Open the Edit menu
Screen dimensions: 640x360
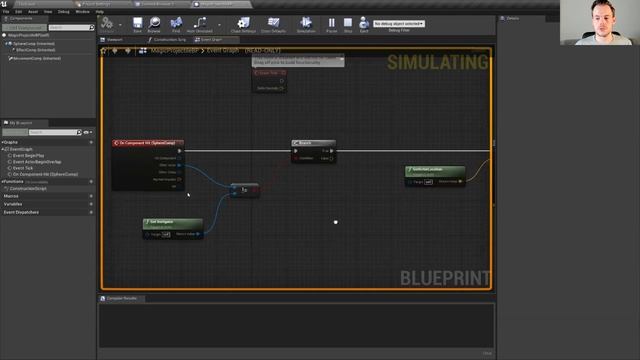pos(18,12)
